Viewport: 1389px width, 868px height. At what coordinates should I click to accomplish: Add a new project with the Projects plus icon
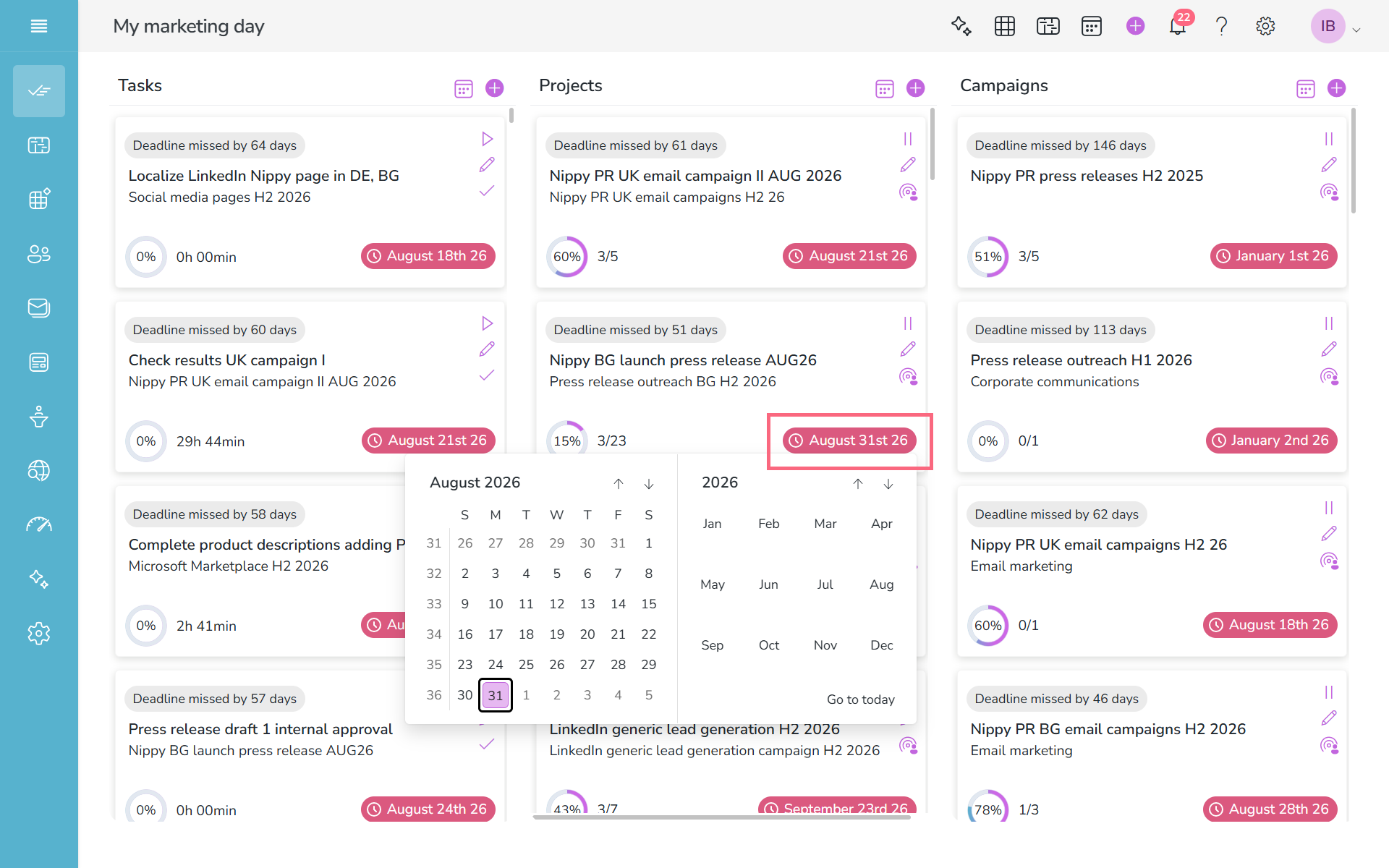point(916,88)
